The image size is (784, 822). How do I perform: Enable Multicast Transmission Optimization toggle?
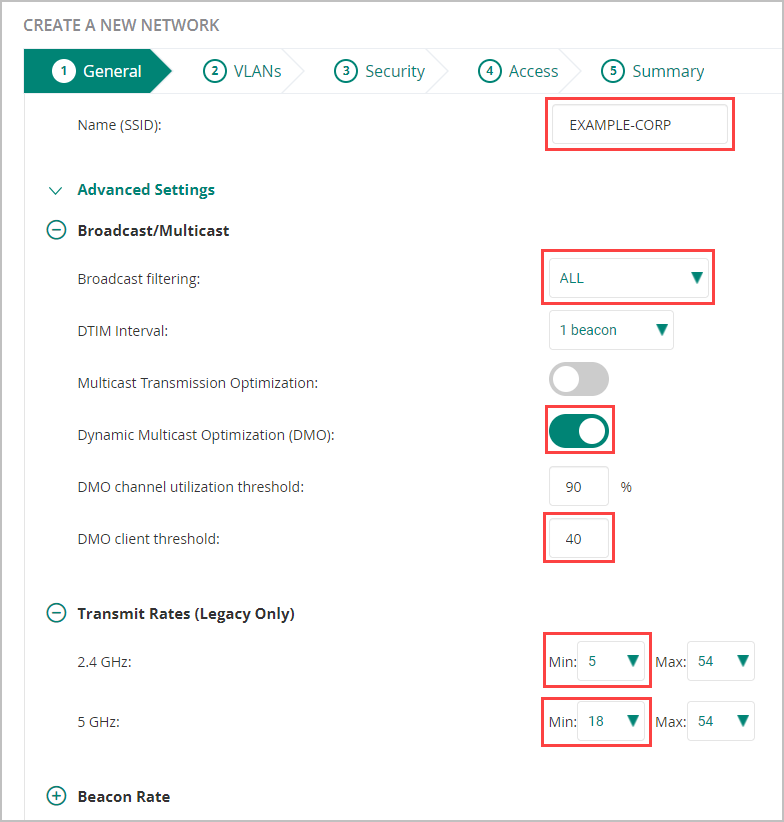coord(579,379)
